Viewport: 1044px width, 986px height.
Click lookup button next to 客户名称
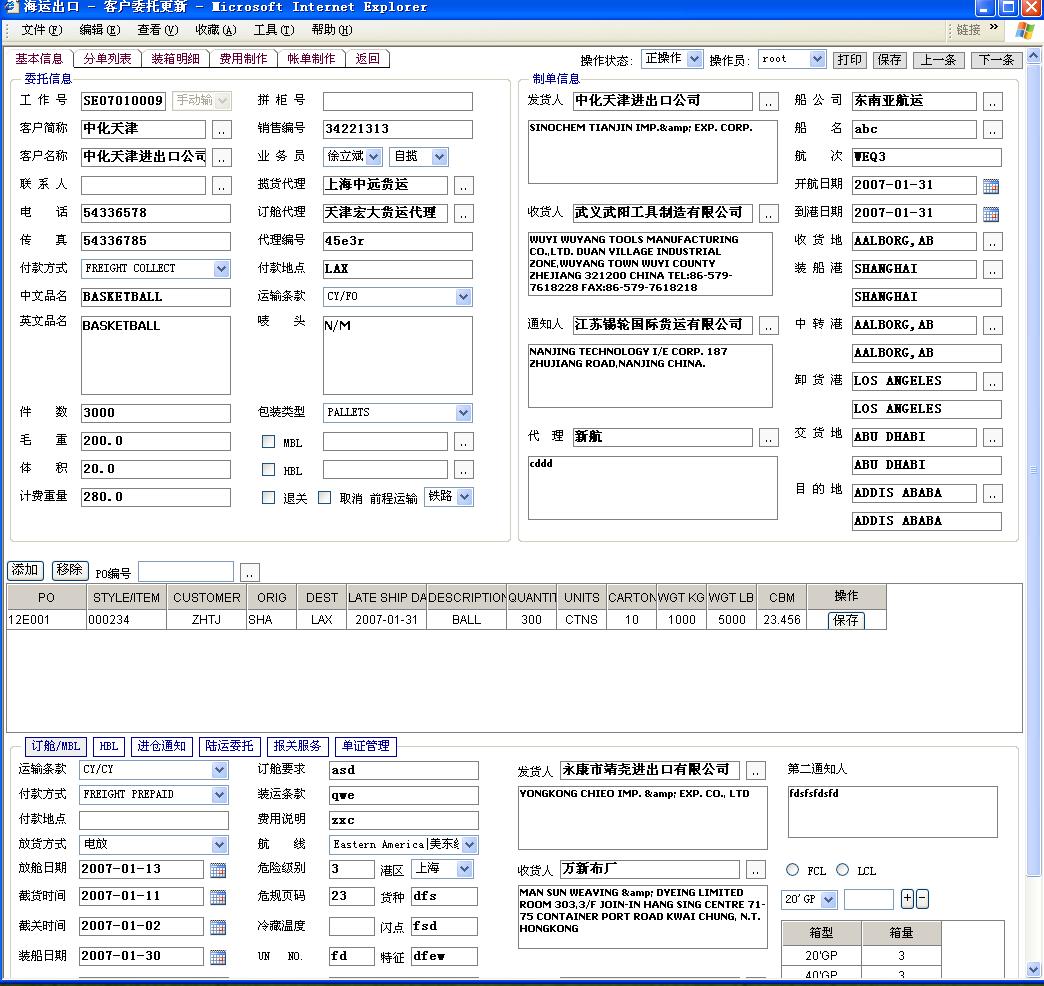pos(222,157)
